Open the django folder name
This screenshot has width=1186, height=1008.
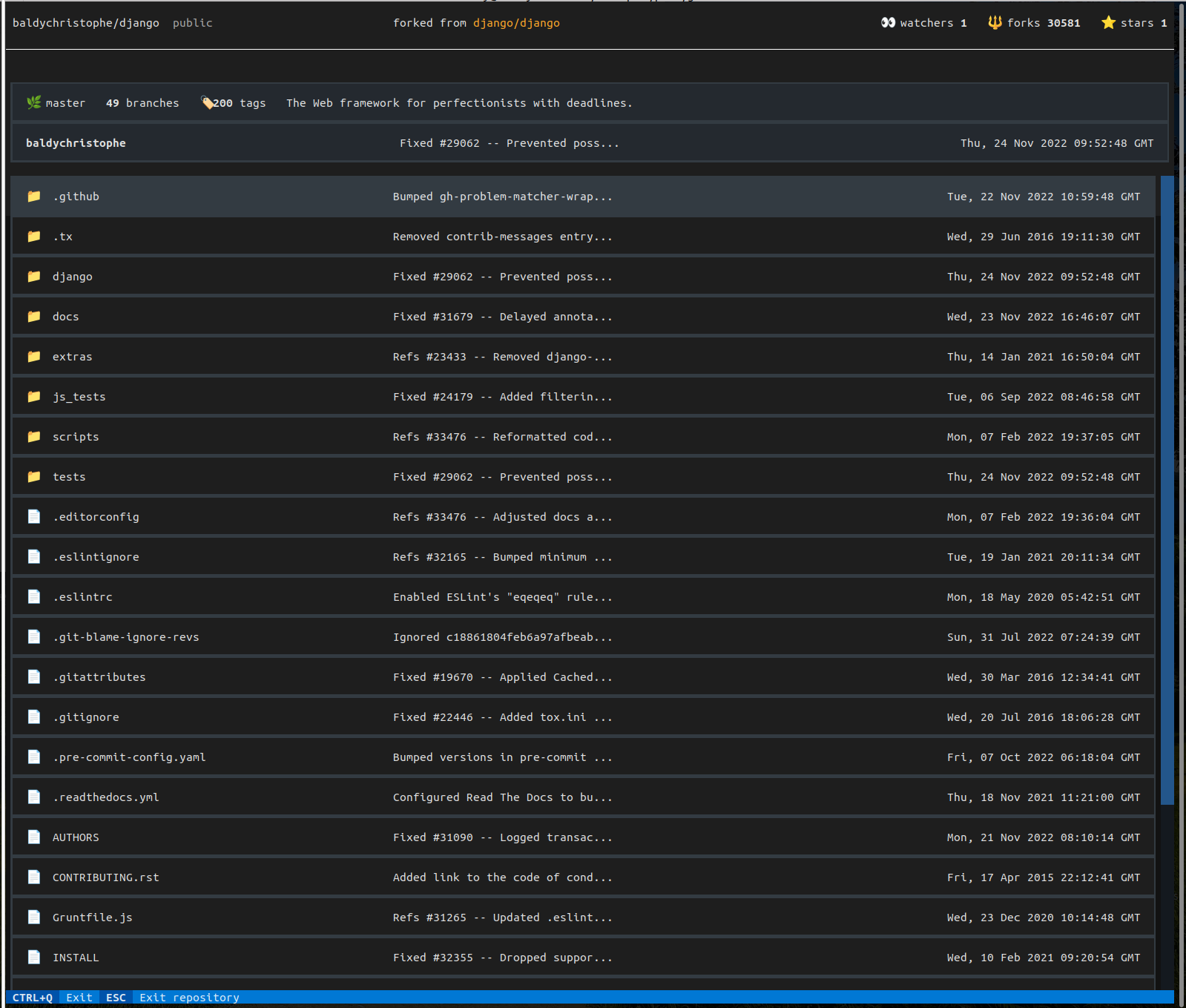point(73,277)
